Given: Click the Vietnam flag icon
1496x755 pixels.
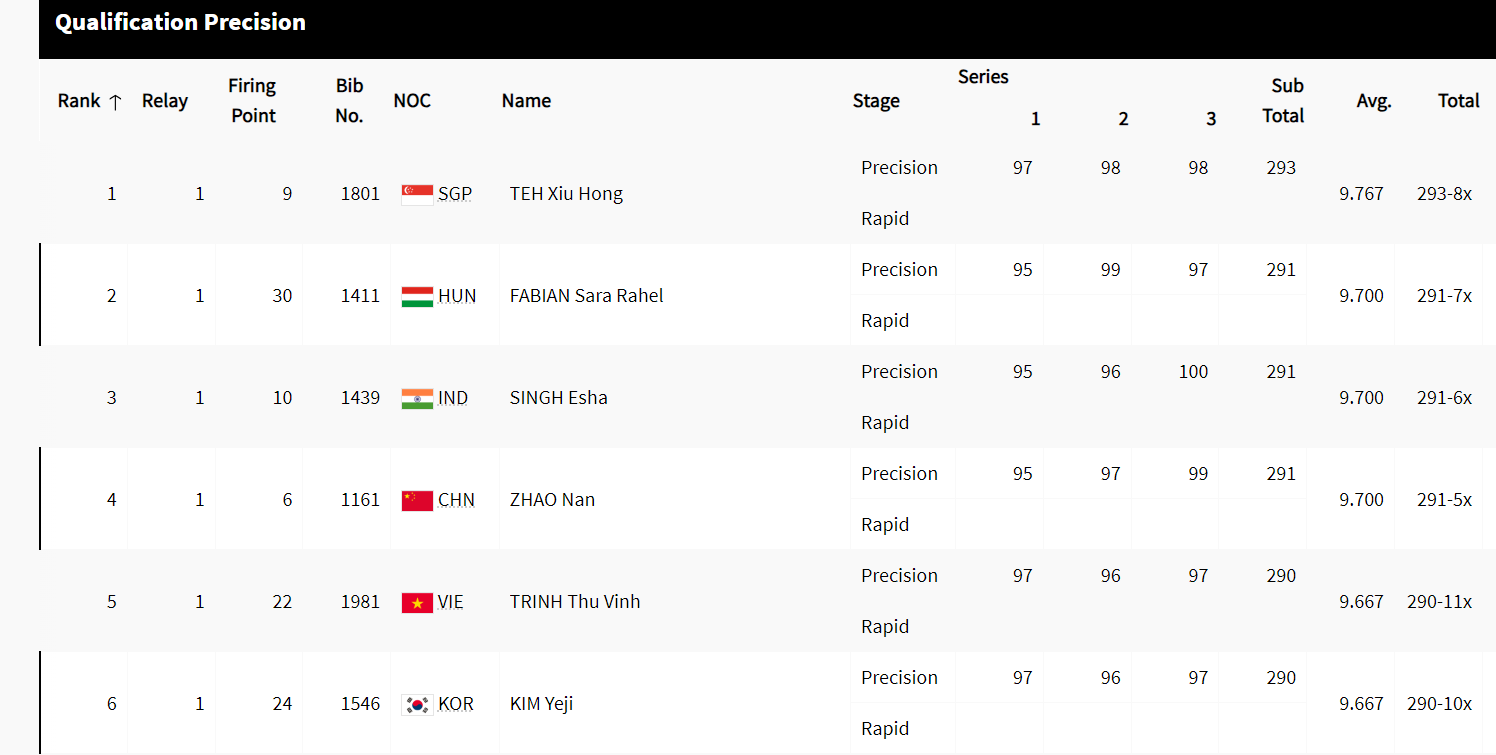Looking at the screenshot, I should (x=417, y=602).
